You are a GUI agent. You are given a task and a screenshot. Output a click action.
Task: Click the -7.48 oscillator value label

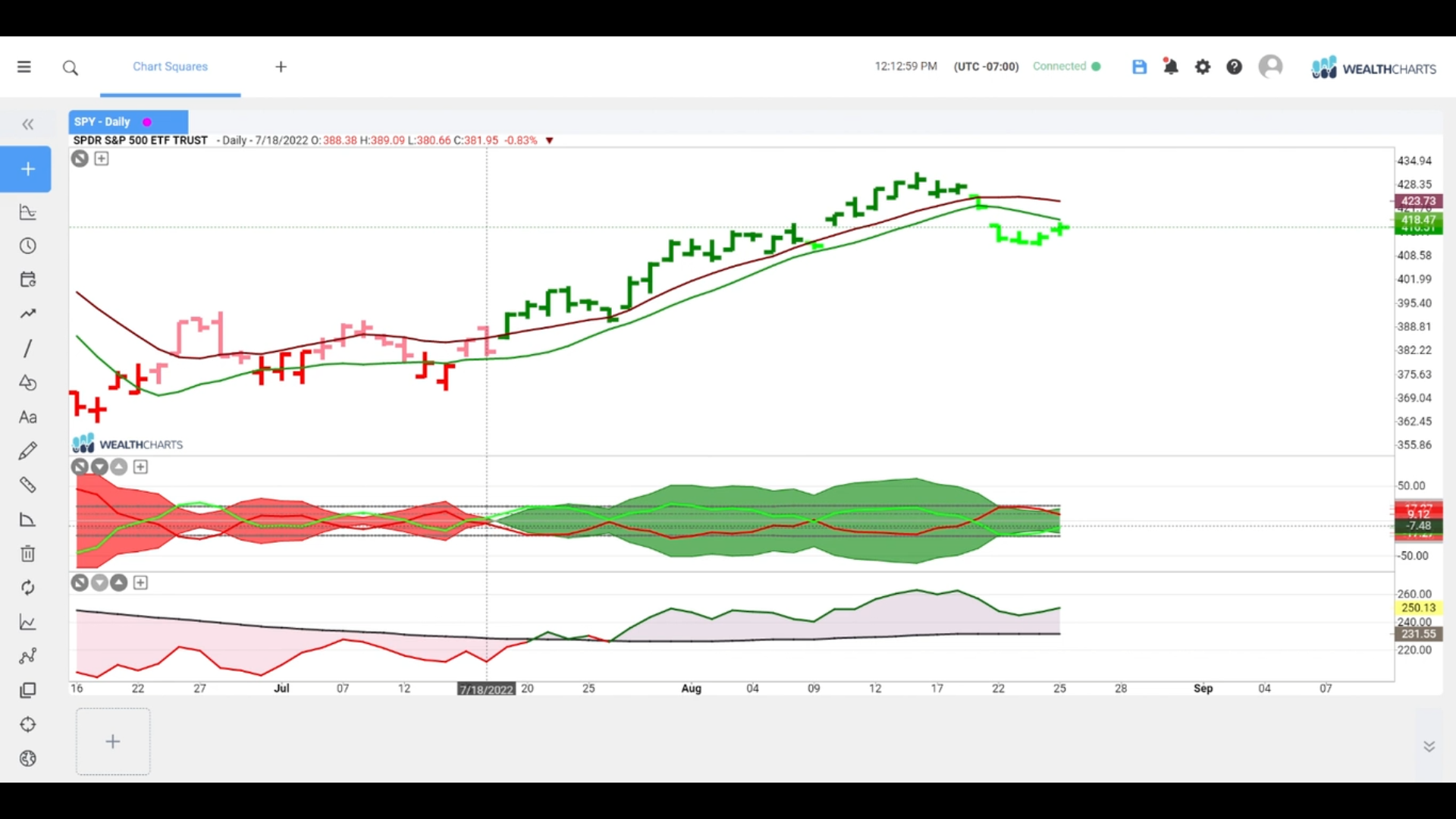(1418, 526)
